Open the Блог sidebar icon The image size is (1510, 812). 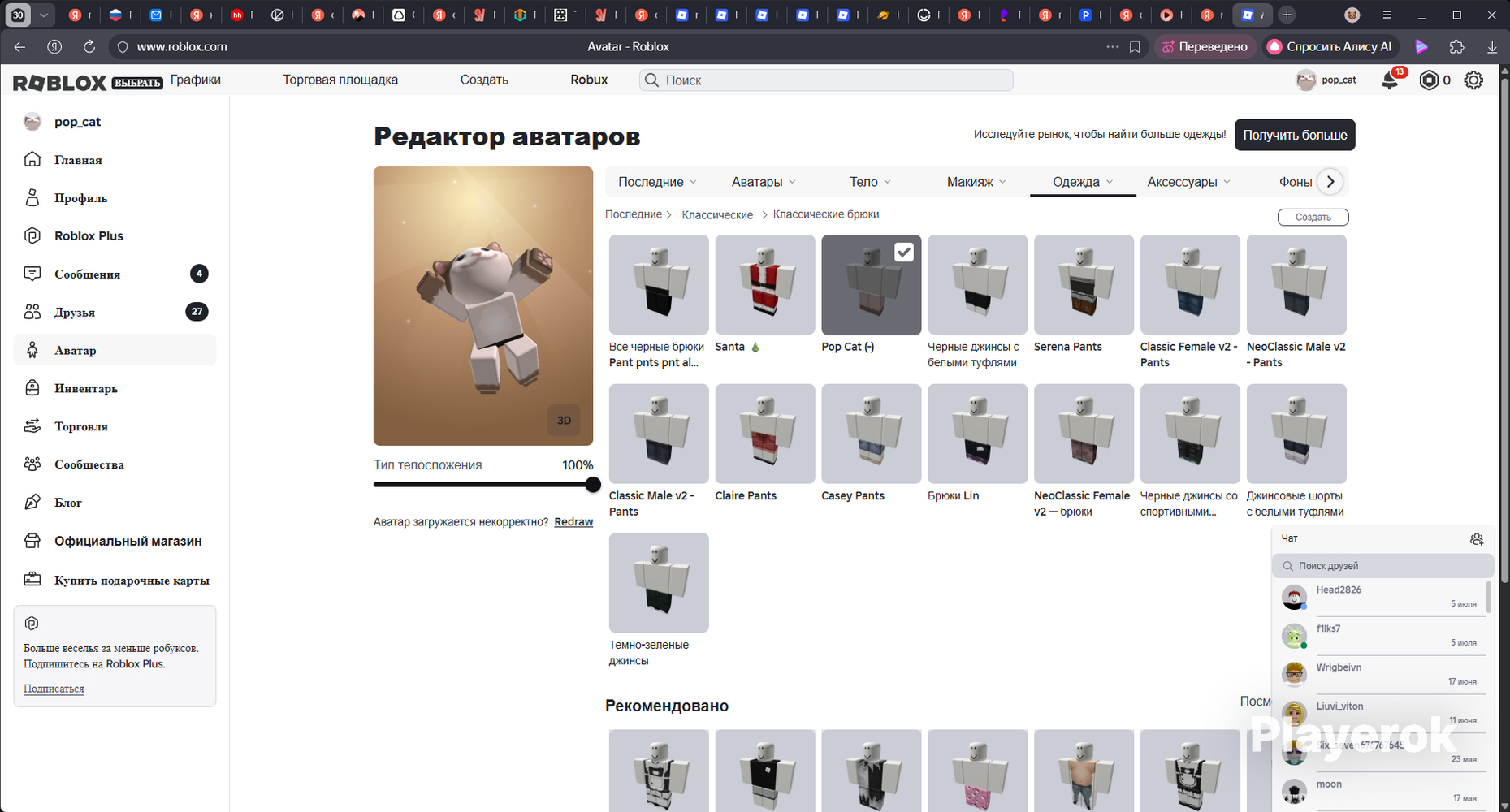coord(32,502)
